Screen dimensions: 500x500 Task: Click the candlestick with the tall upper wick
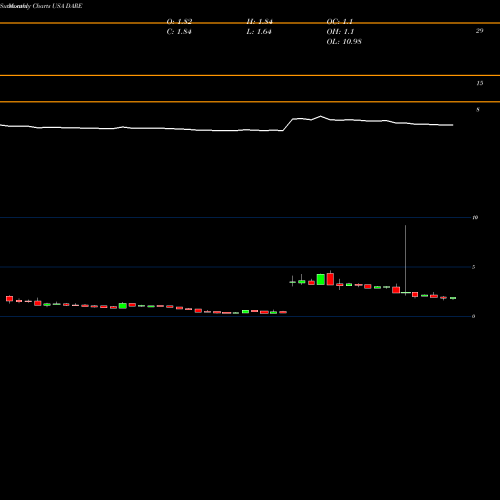click(x=405, y=260)
